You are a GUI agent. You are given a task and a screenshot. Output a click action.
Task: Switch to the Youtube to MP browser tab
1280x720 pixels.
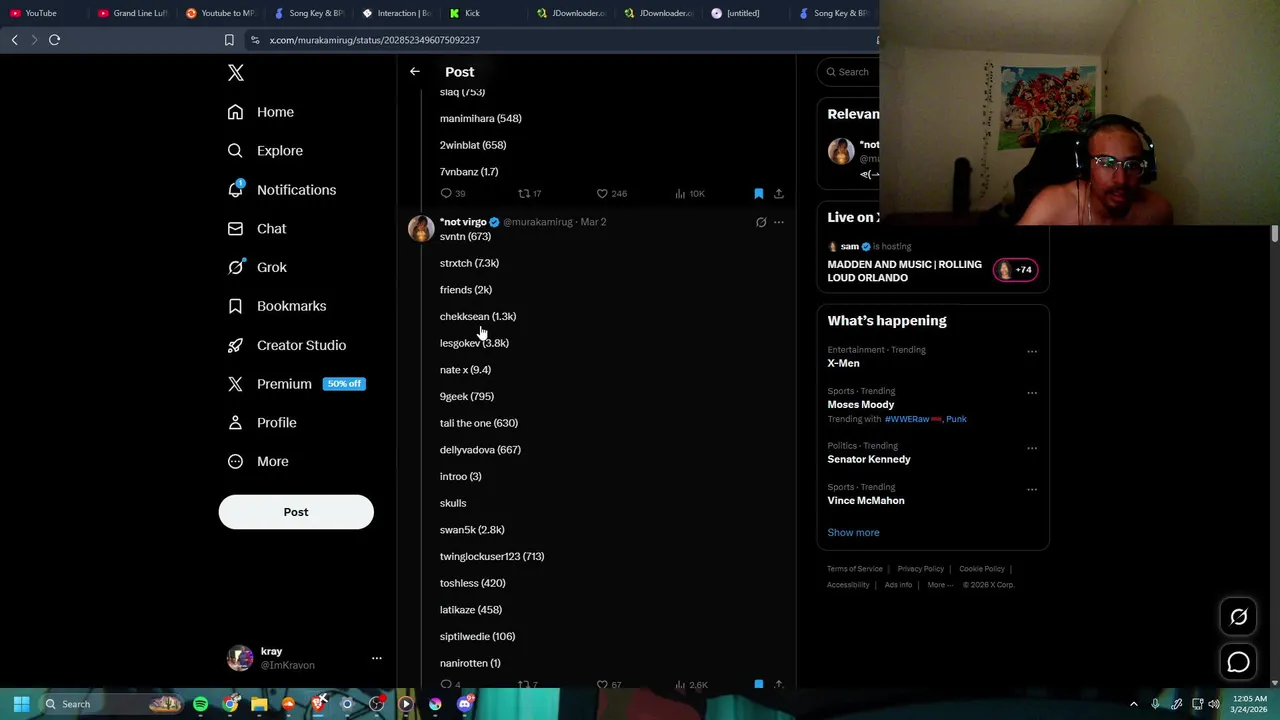pyautogui.click(x=221, y=13)
